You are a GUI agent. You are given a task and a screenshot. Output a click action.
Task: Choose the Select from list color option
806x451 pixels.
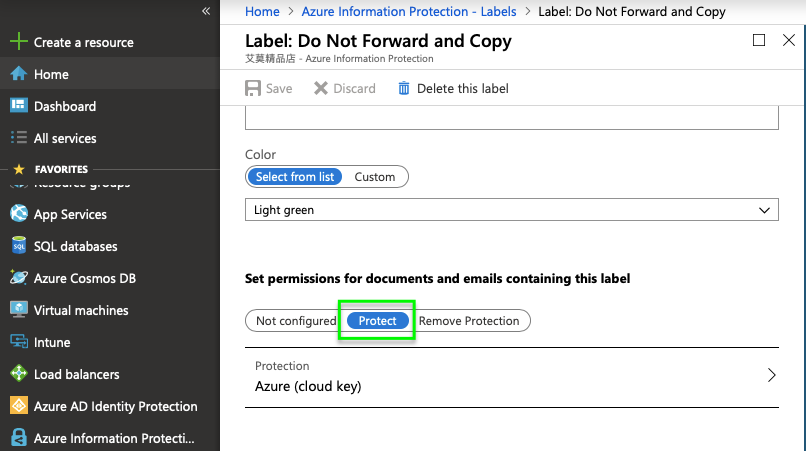tap(295, 177)
